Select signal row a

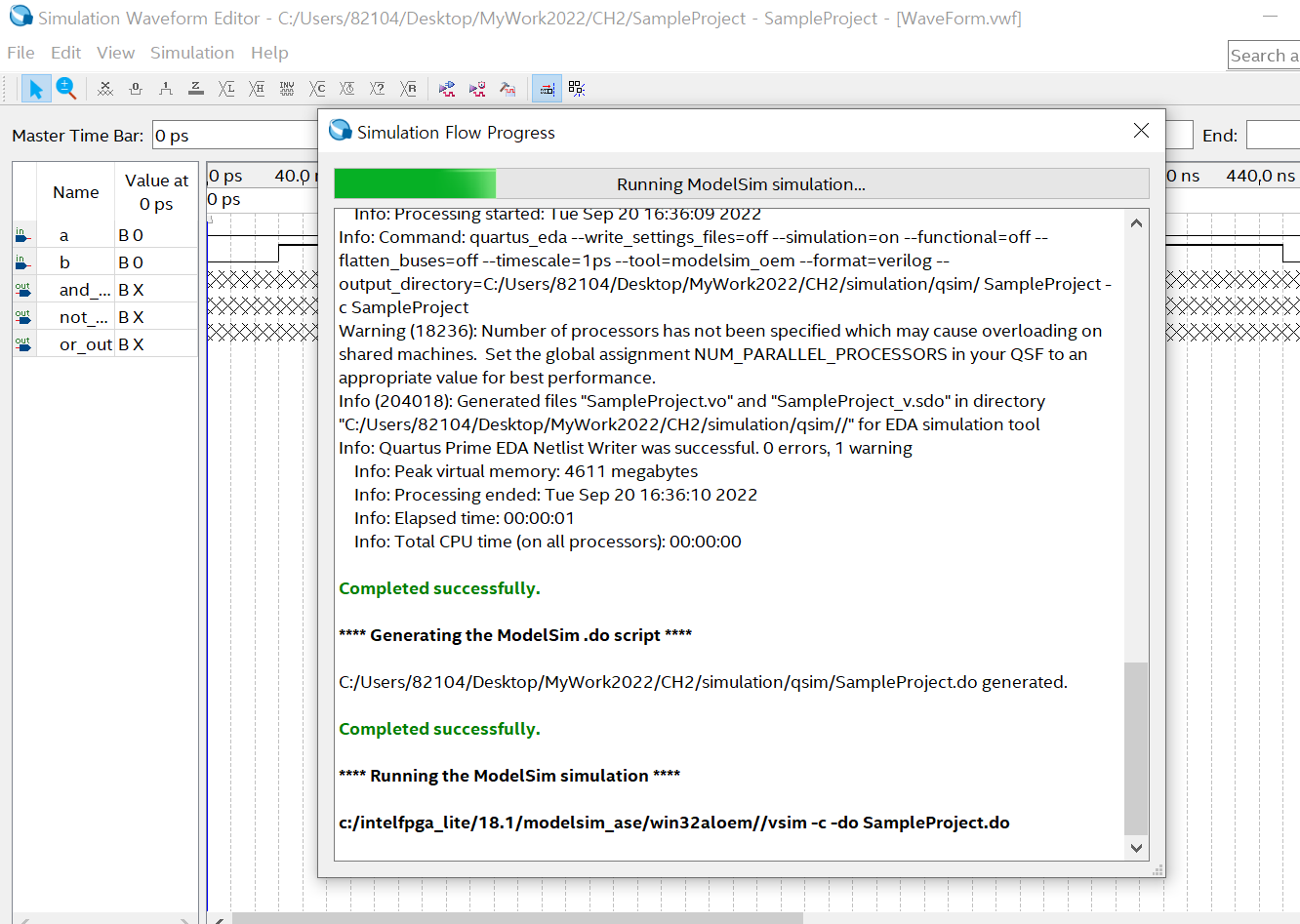point(105,235)
